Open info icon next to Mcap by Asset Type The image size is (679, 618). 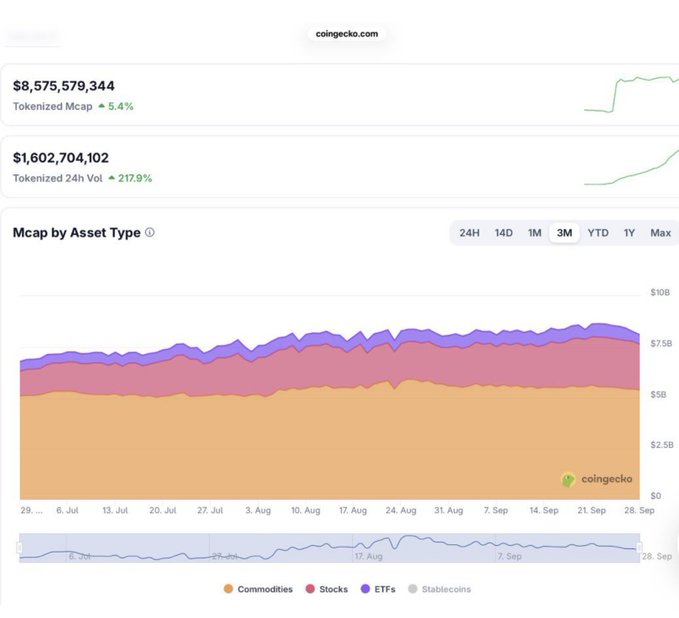(x=150, y=233)
